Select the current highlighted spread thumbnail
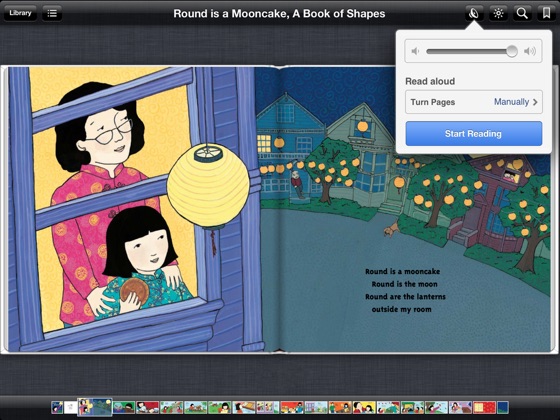 click(95, 407)
